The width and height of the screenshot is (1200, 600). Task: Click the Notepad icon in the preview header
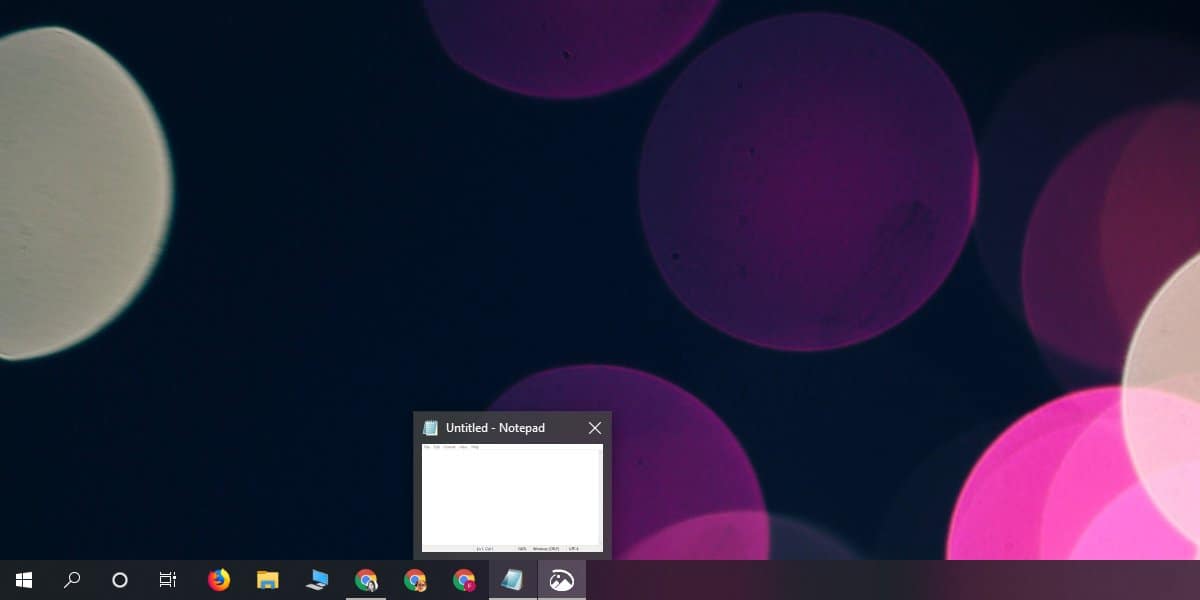[x=430, y=428]
